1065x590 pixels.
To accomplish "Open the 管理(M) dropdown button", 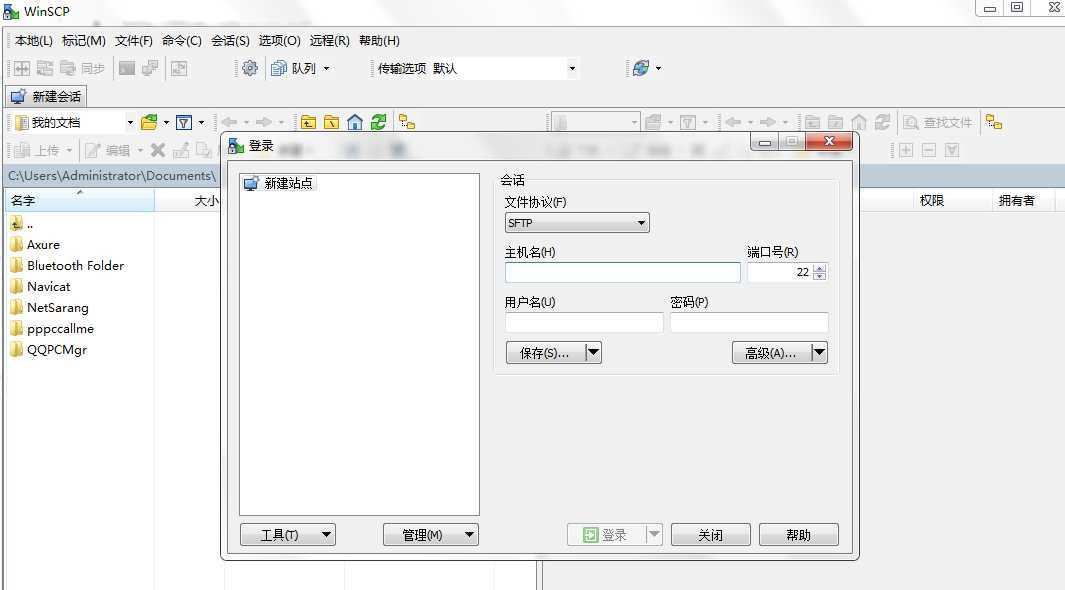I will pos(431,535).
